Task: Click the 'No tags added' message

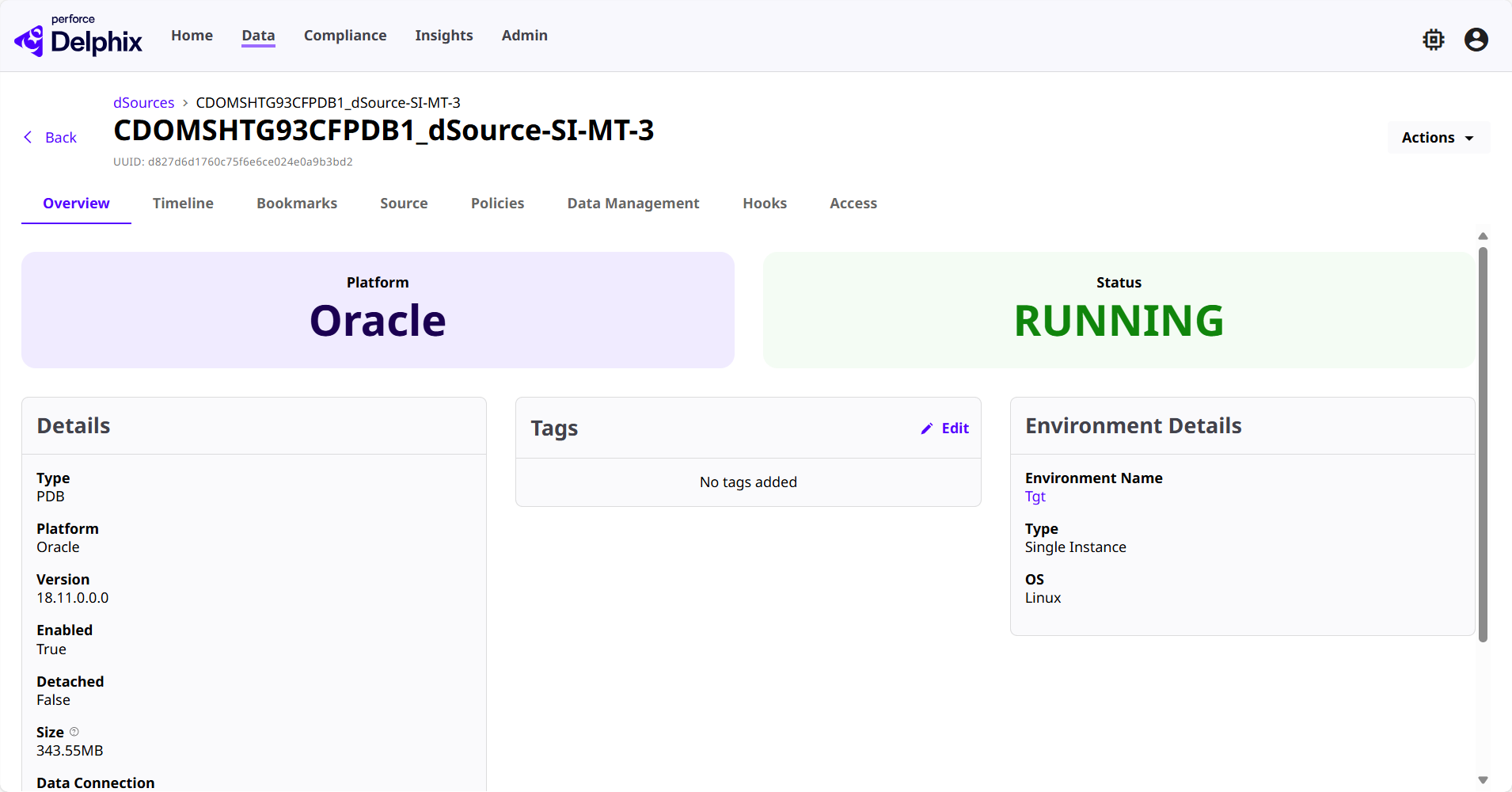Action: pyautogui.click(x=748, y=482)
